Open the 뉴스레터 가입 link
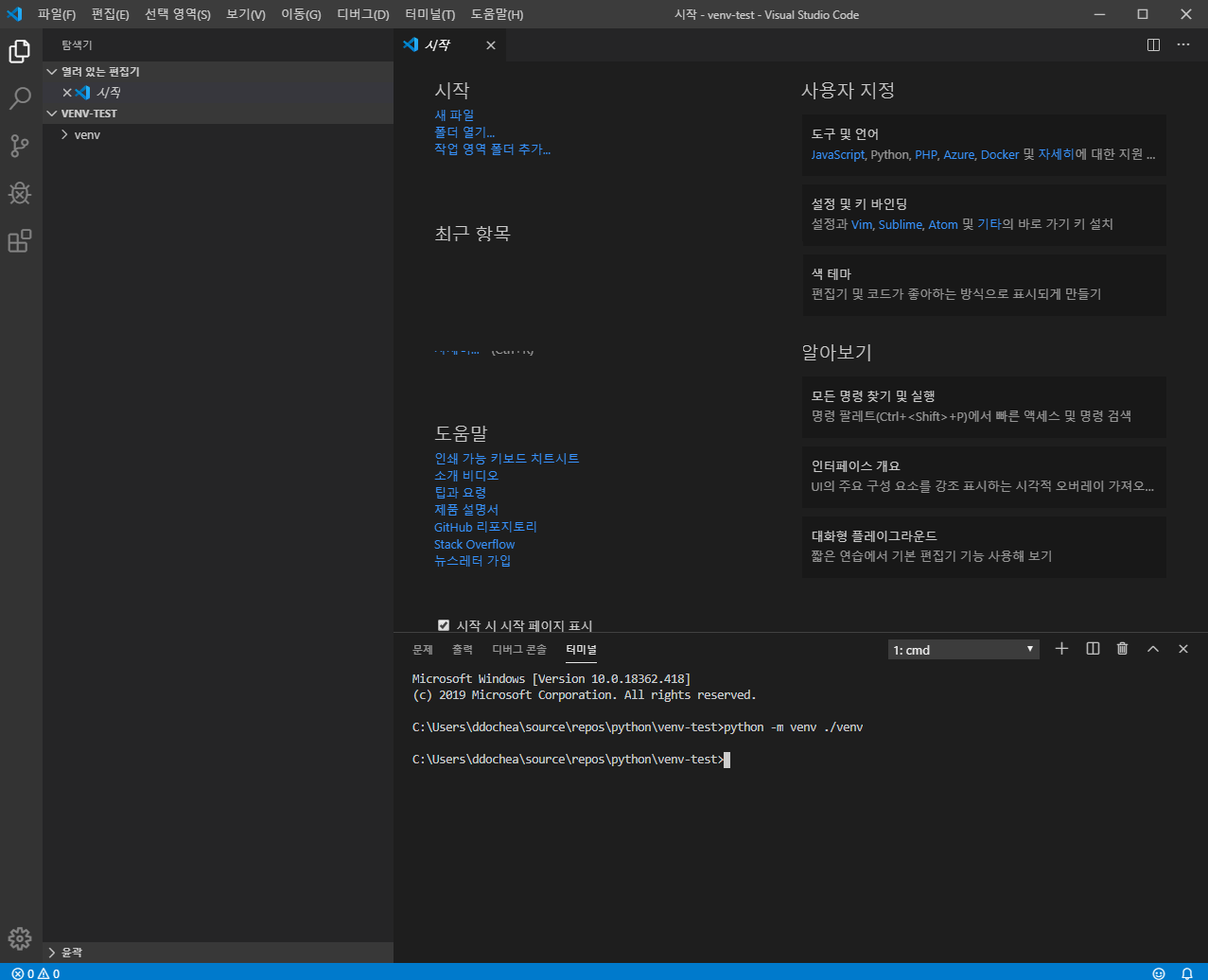Image resolution: width=1208 pixels, height=980 pixels. [473, 561]
